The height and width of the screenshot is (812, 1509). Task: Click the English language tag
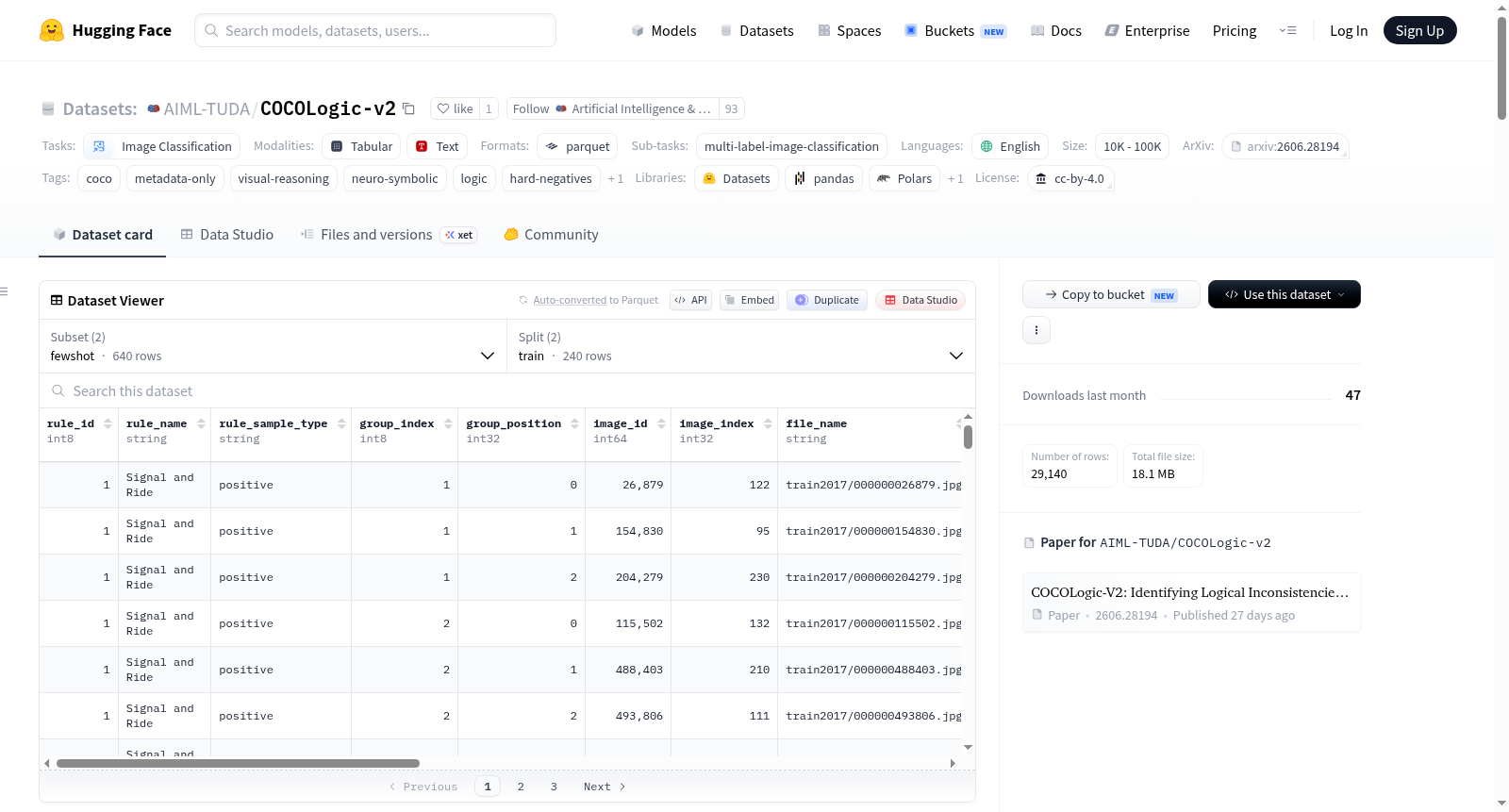1010,146
